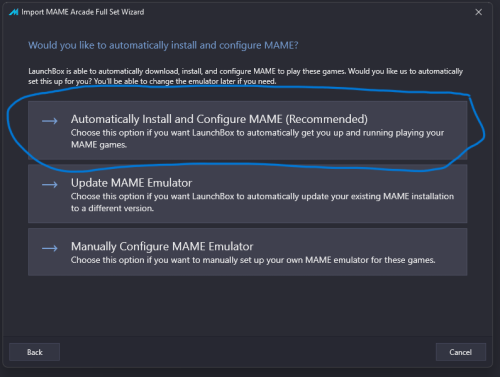Click arrow icon beside Automatically Install option
500x377 pixels.
click(50, 121)
